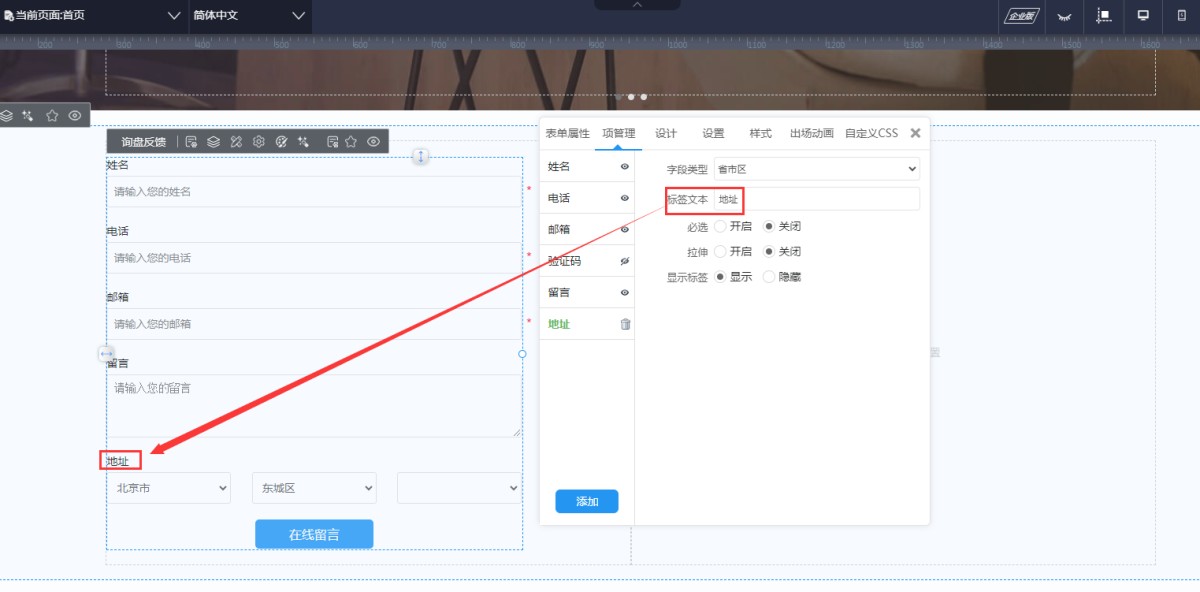
Task: Open the 北京市 province dropdown
Action: (x=169, y=488)
